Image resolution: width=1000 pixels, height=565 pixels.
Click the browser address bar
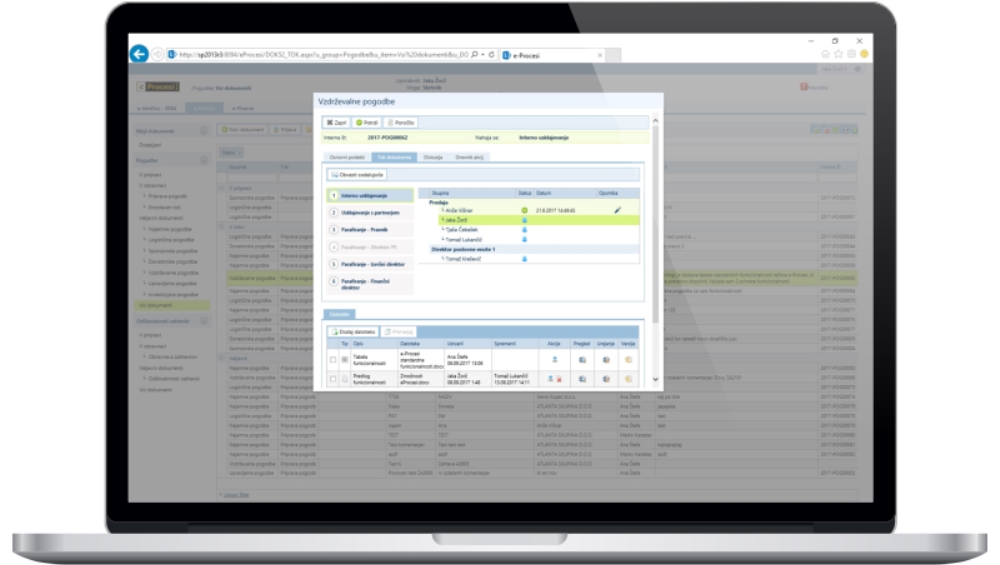pos(320,55)
